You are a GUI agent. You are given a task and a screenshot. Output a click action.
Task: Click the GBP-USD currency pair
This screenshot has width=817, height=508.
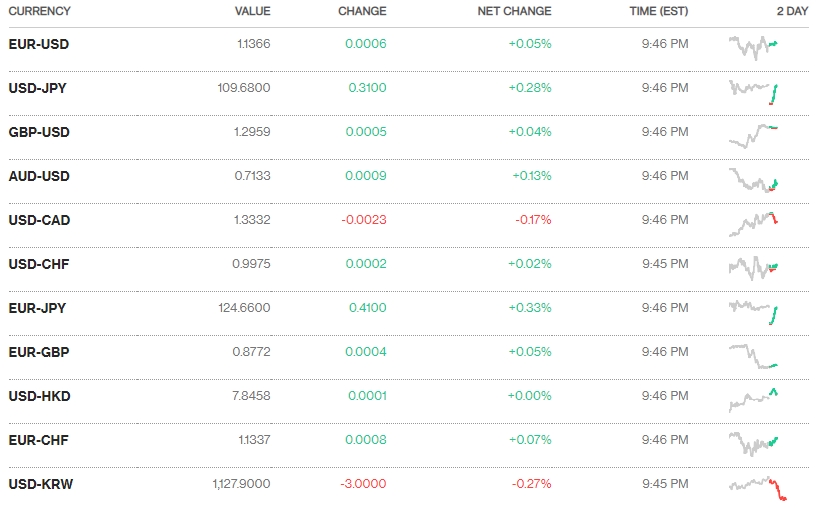(x=38, y=132)
